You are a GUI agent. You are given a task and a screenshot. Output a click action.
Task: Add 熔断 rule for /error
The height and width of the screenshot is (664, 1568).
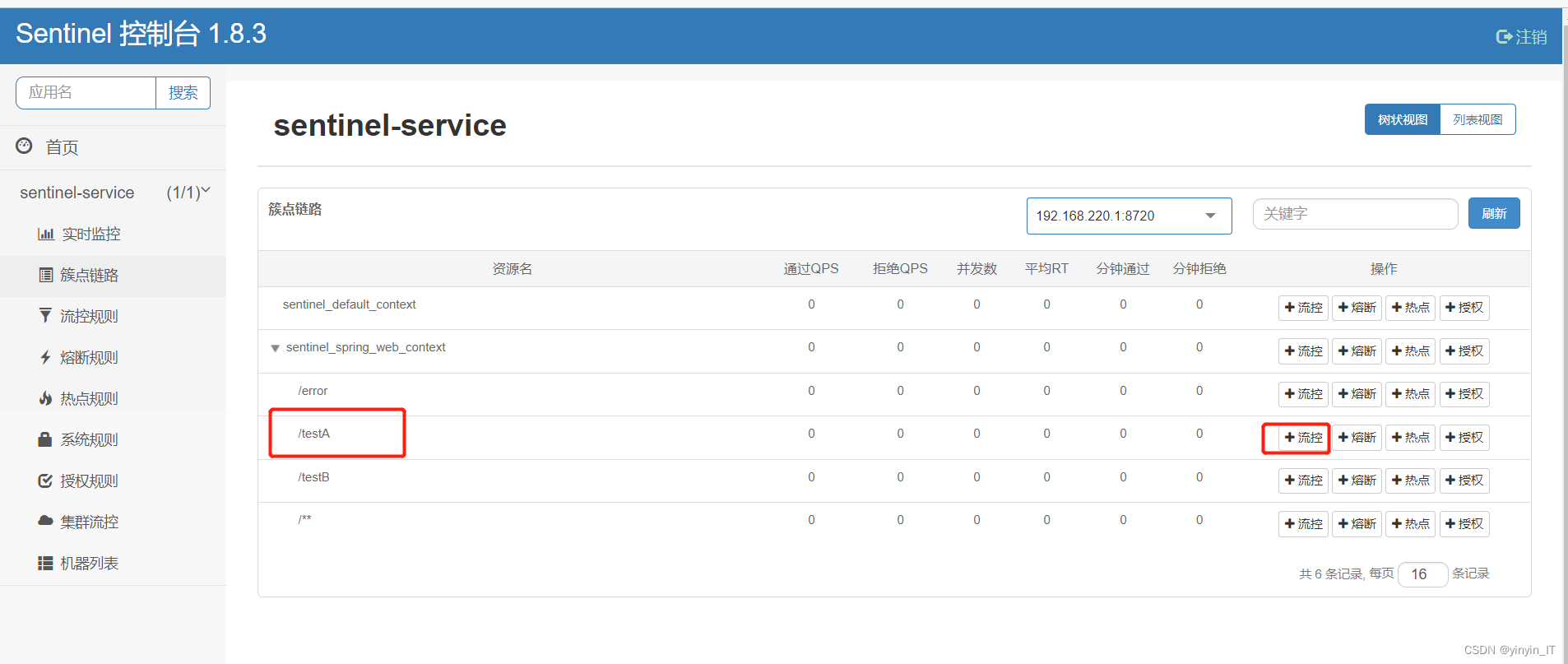tap(1357, 394)
